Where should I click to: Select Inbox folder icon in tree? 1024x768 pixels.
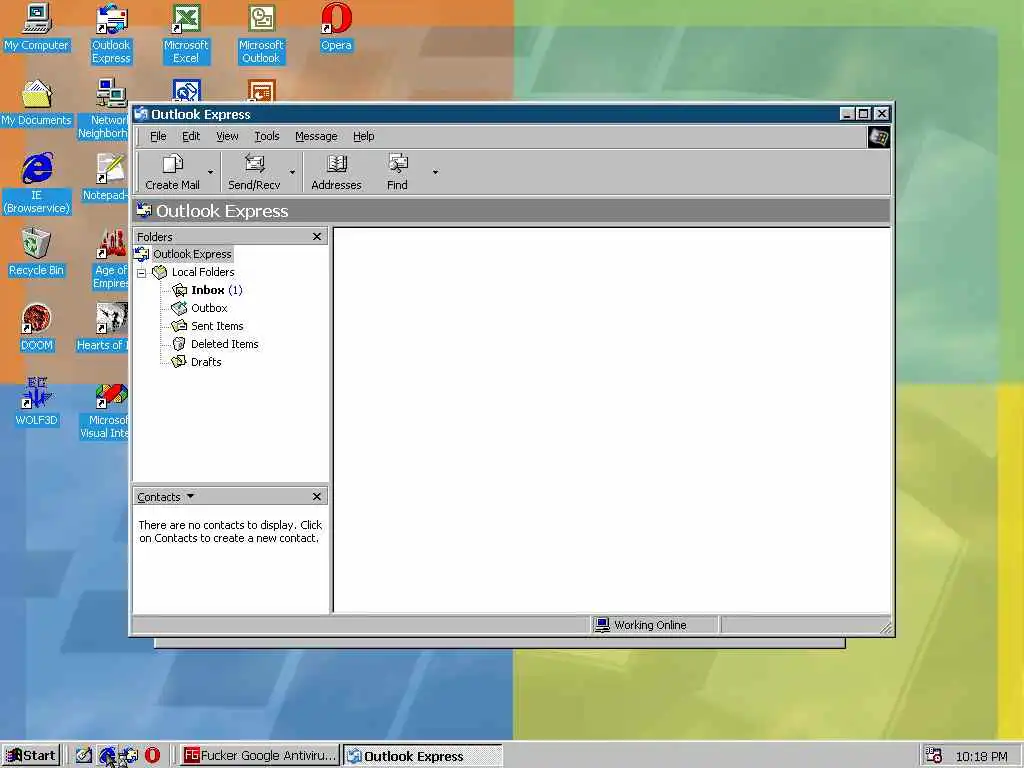point(180,290)
